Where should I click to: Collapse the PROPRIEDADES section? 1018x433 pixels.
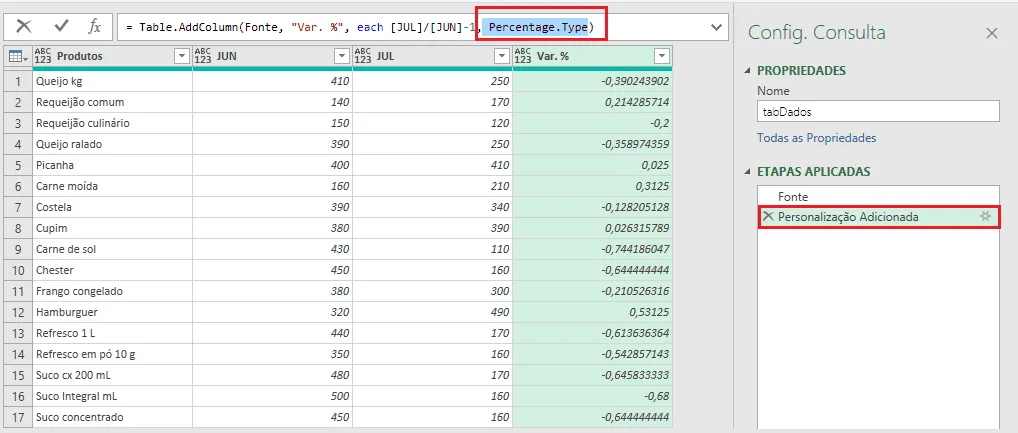tap(748, 70)
